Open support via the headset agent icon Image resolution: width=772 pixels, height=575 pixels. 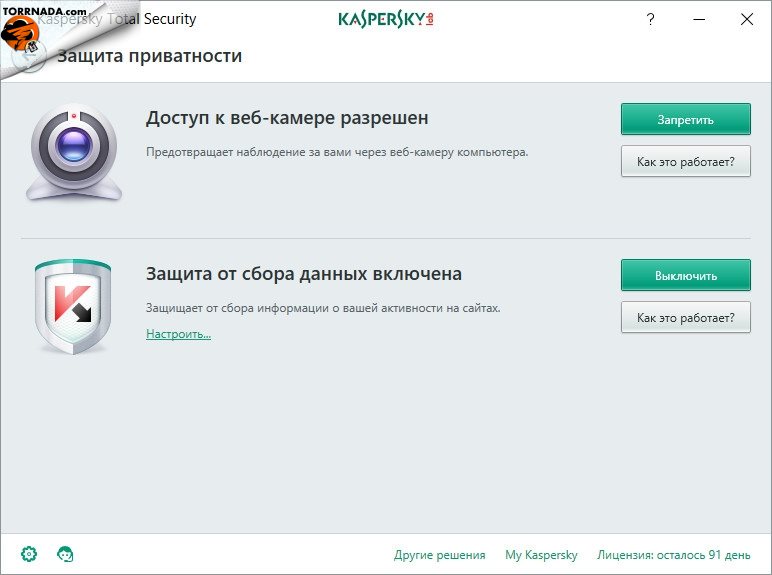65,554
